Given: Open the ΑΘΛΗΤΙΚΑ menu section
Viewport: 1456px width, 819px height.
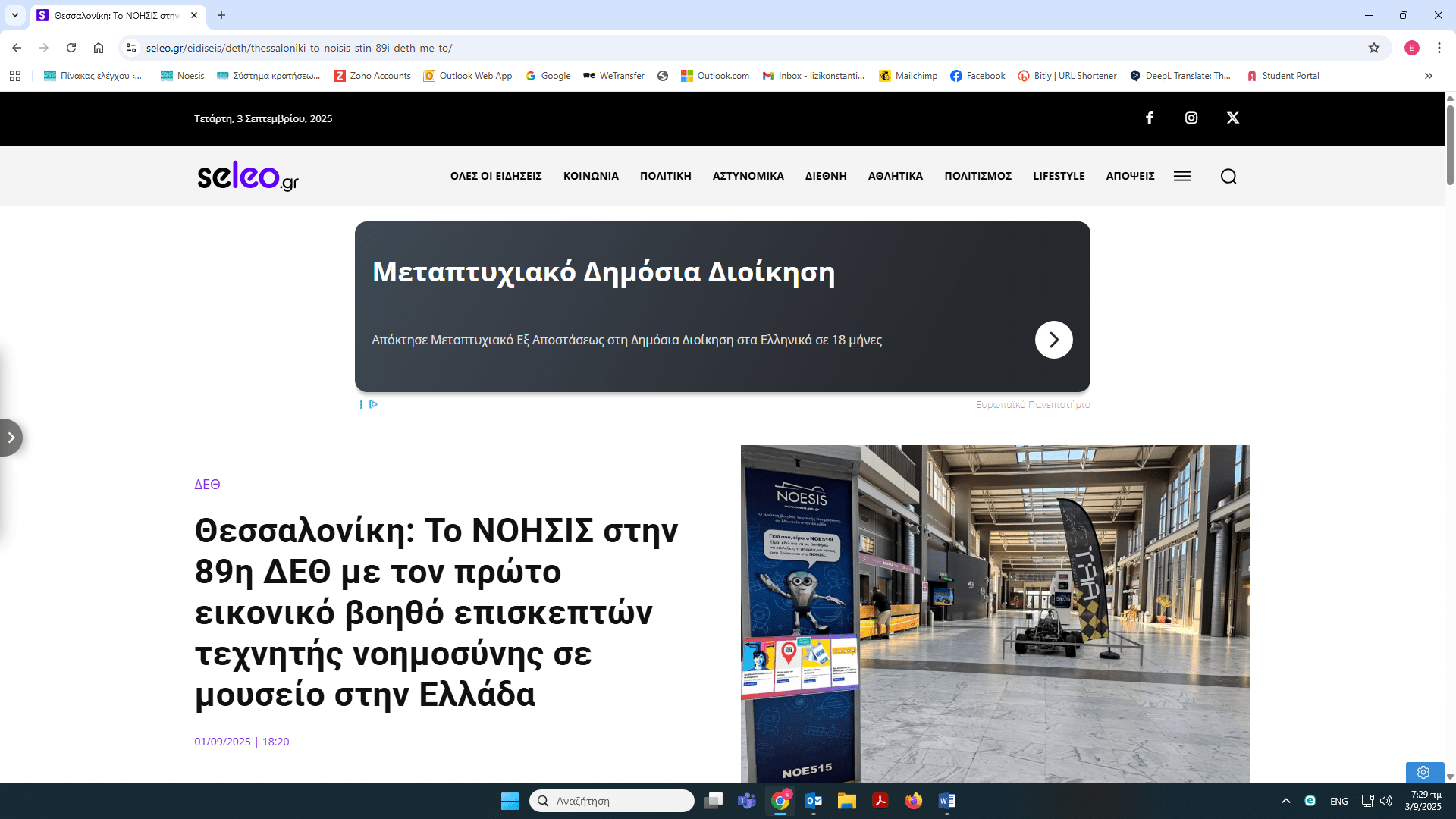Looking at the screenshot, I should tap(895, 176).
